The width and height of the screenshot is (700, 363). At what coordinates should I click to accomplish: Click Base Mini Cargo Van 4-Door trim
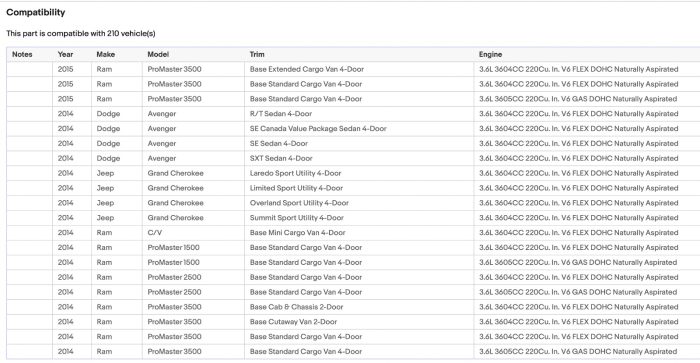[x=298, y=233]
